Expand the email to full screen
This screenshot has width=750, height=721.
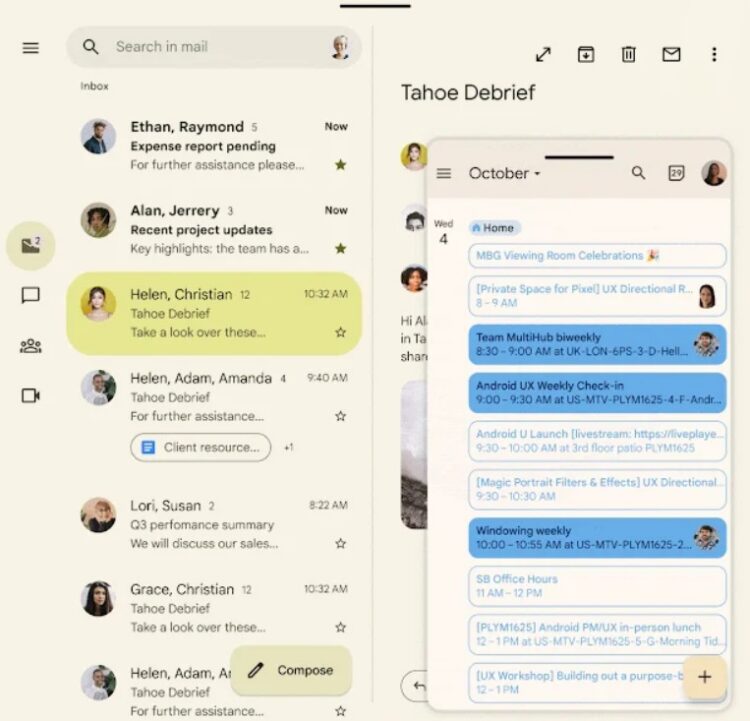tap(543, 55)
